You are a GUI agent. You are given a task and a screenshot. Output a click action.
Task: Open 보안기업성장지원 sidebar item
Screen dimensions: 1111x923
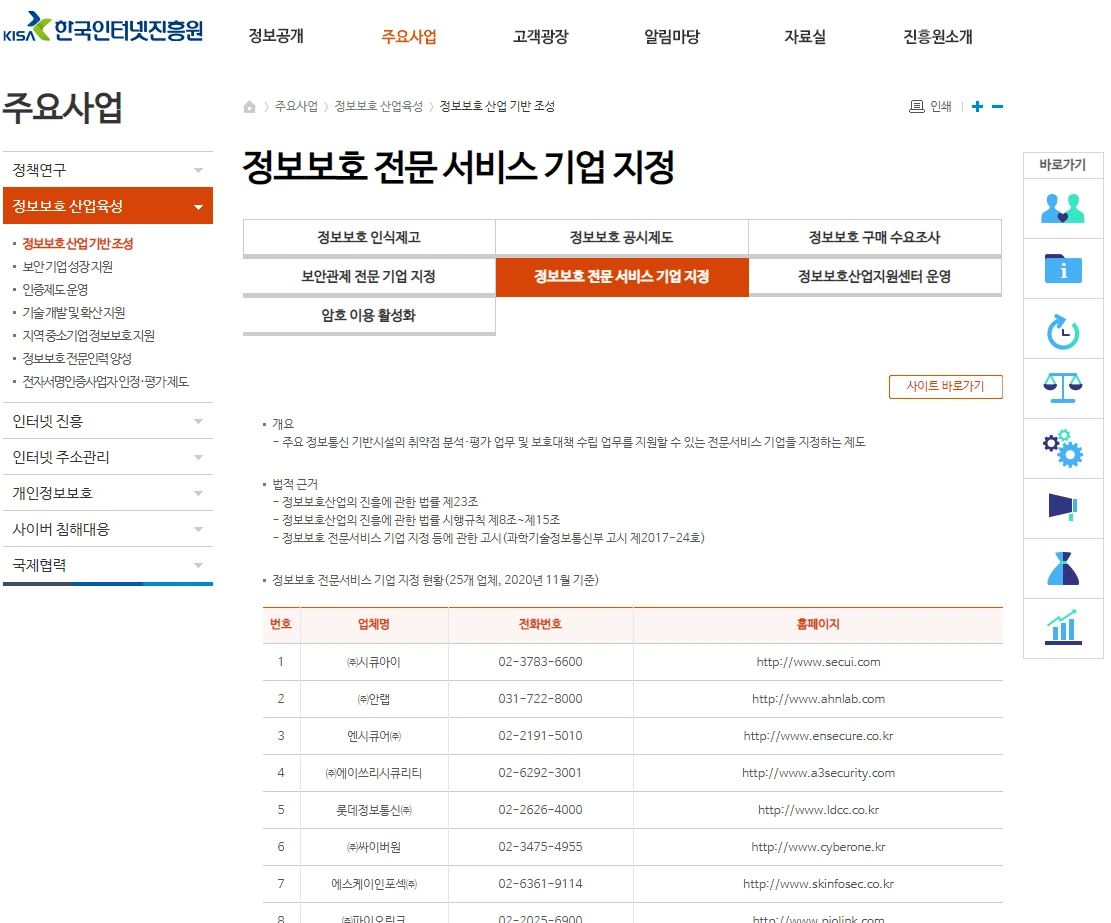coord(67,267)
